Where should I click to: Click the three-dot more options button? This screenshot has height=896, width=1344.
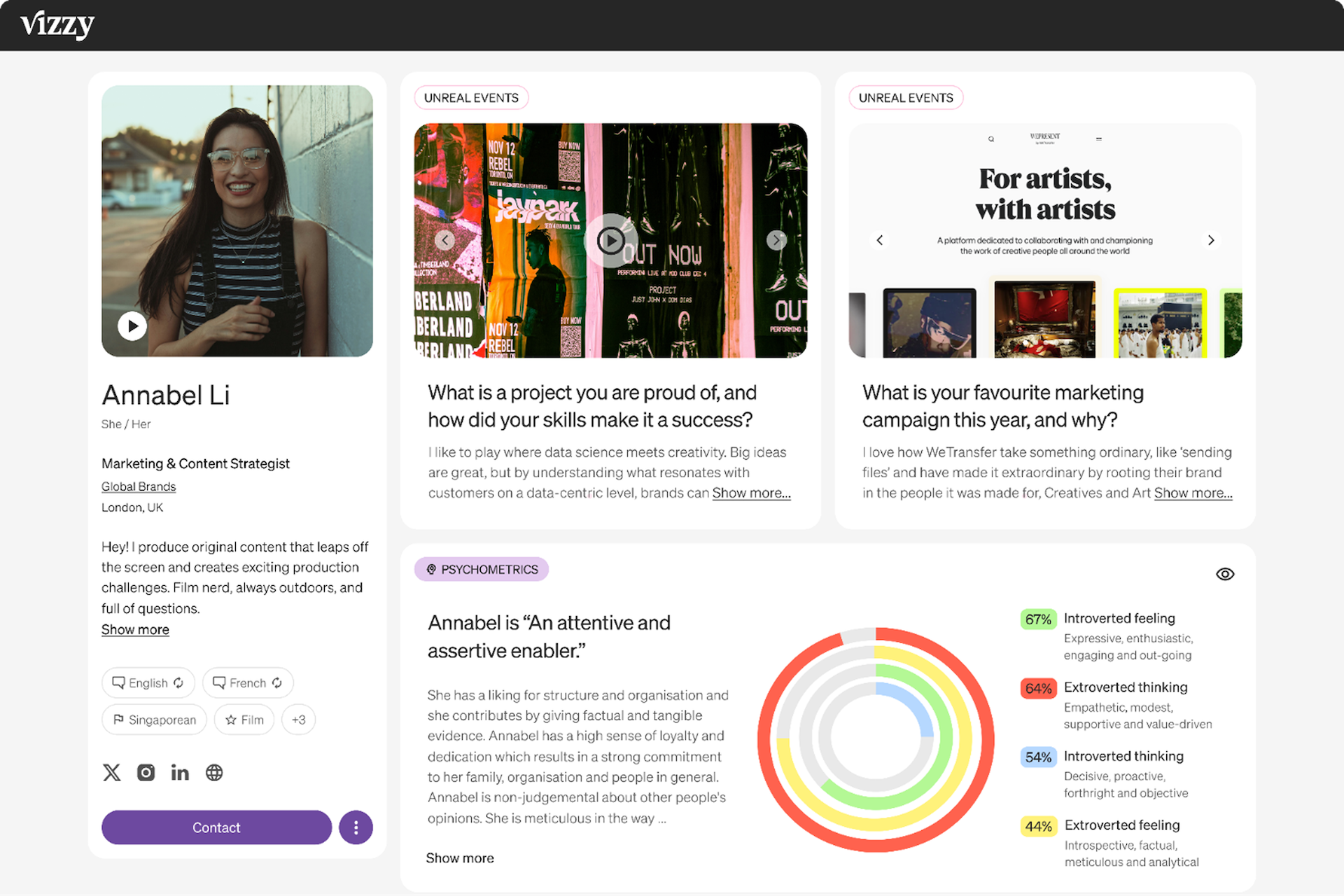pos(356,827)
